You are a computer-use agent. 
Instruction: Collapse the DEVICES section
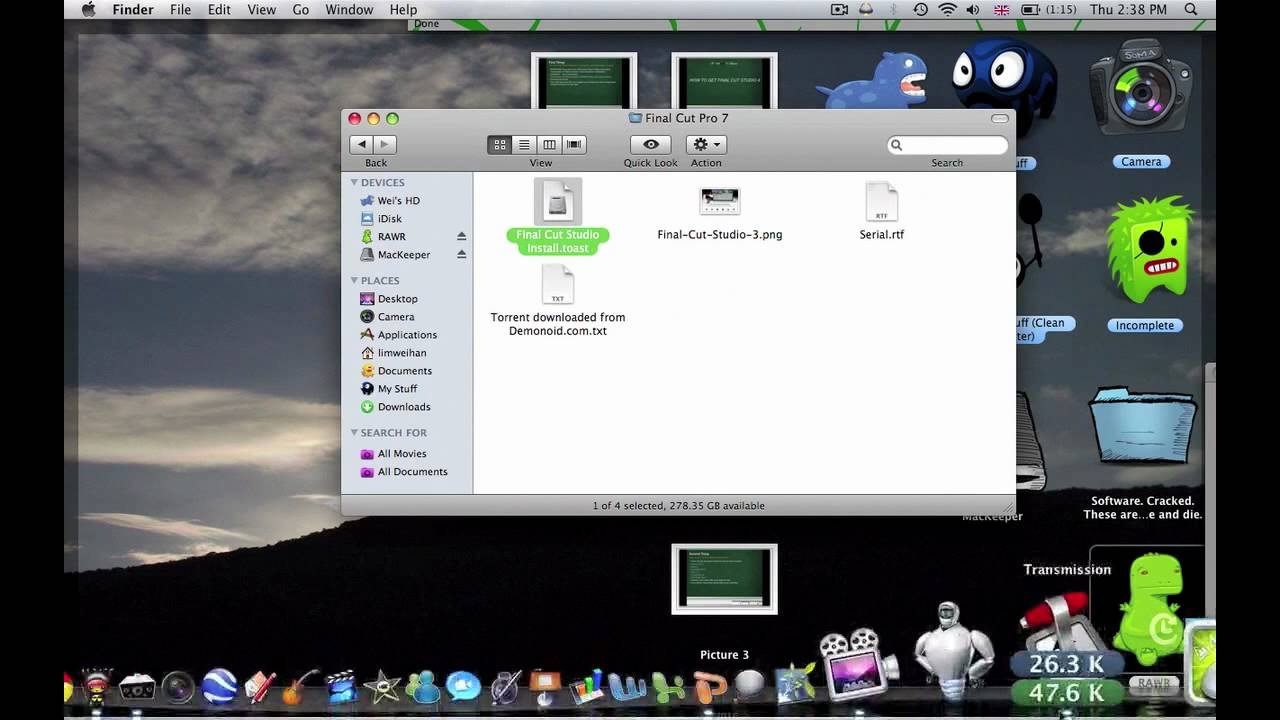[354, 183]
